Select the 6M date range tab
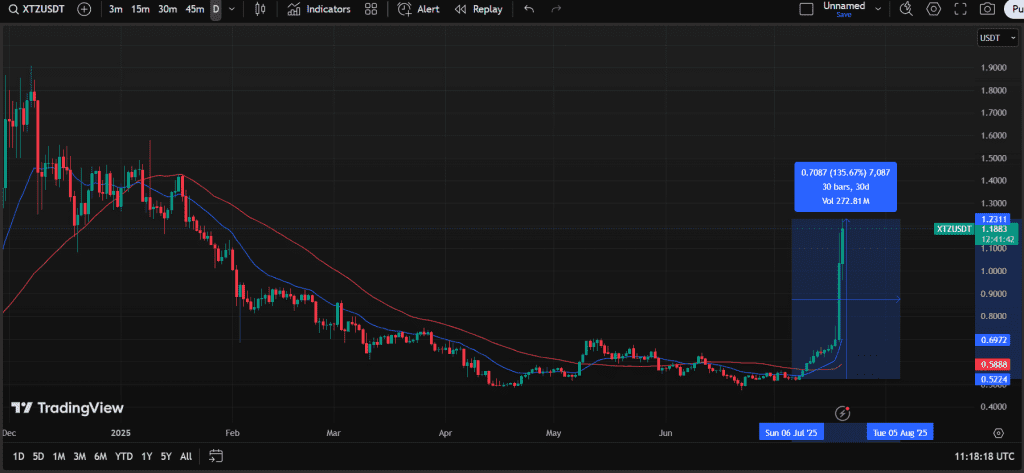Screen dimensions: 1024x473 click(x=100, y=457)
